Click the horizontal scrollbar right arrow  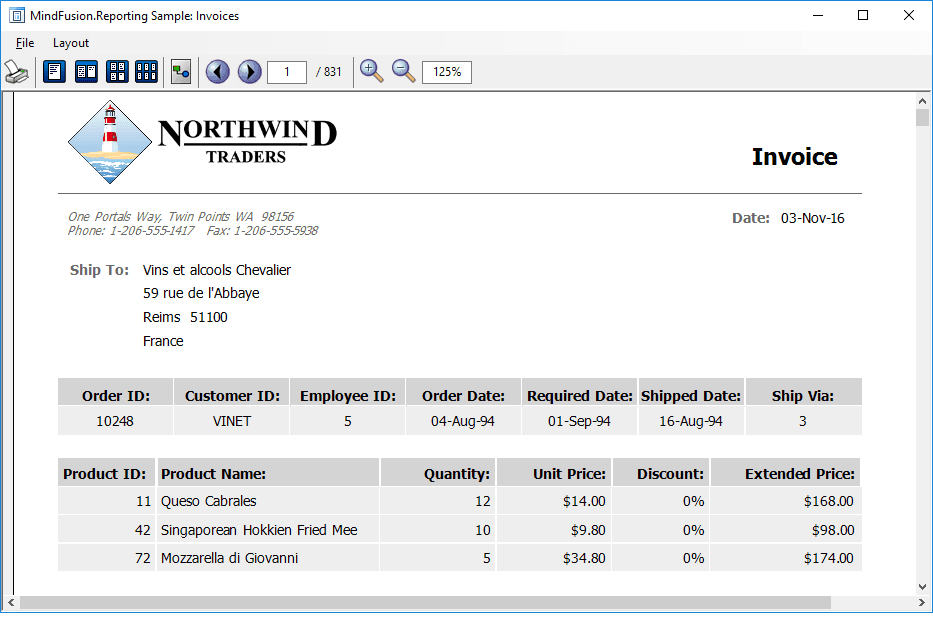922,603
